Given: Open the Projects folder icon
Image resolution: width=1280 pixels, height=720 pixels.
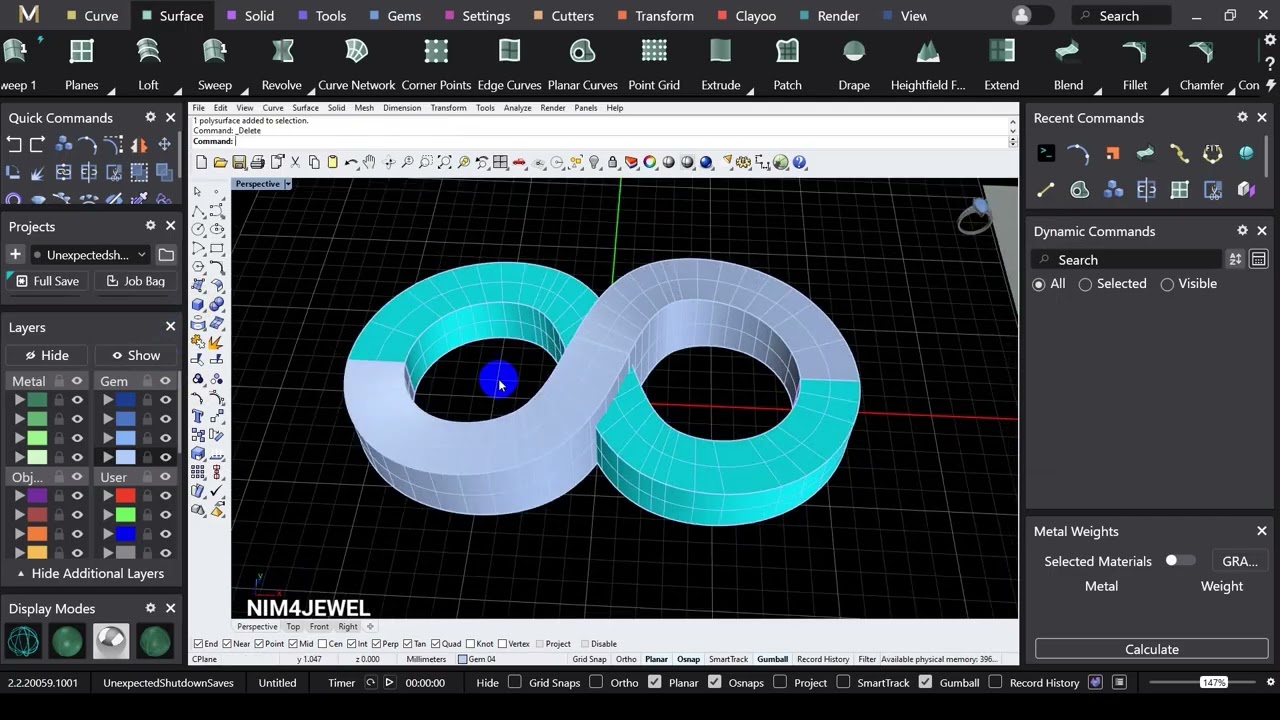Looking at the screenshot, I should (x=166, y=255).
